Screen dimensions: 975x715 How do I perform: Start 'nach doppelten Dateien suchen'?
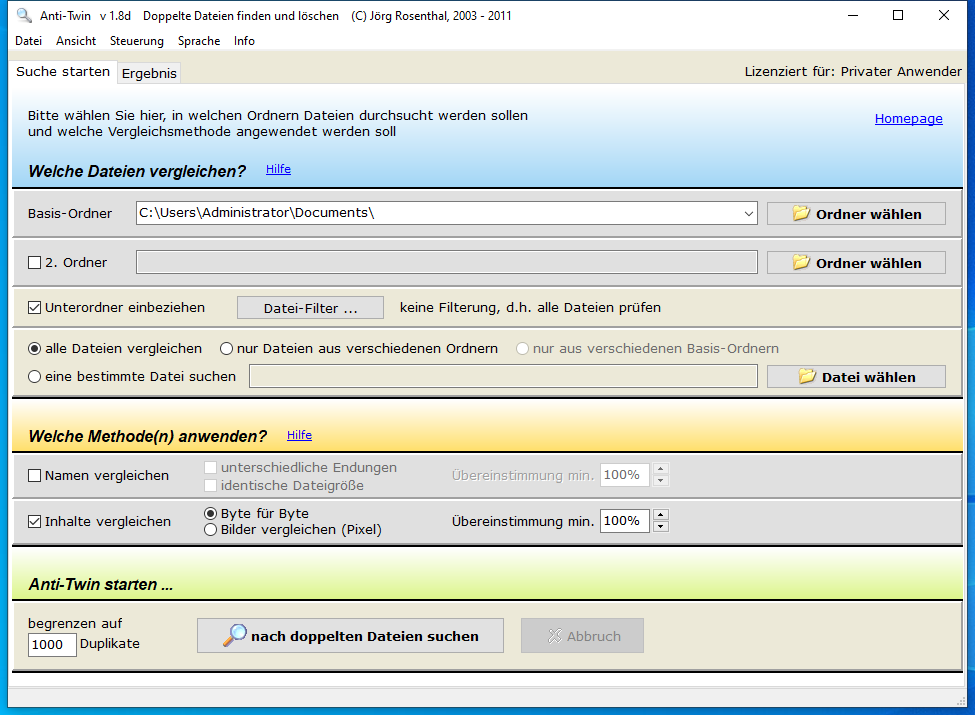point(350,635)
